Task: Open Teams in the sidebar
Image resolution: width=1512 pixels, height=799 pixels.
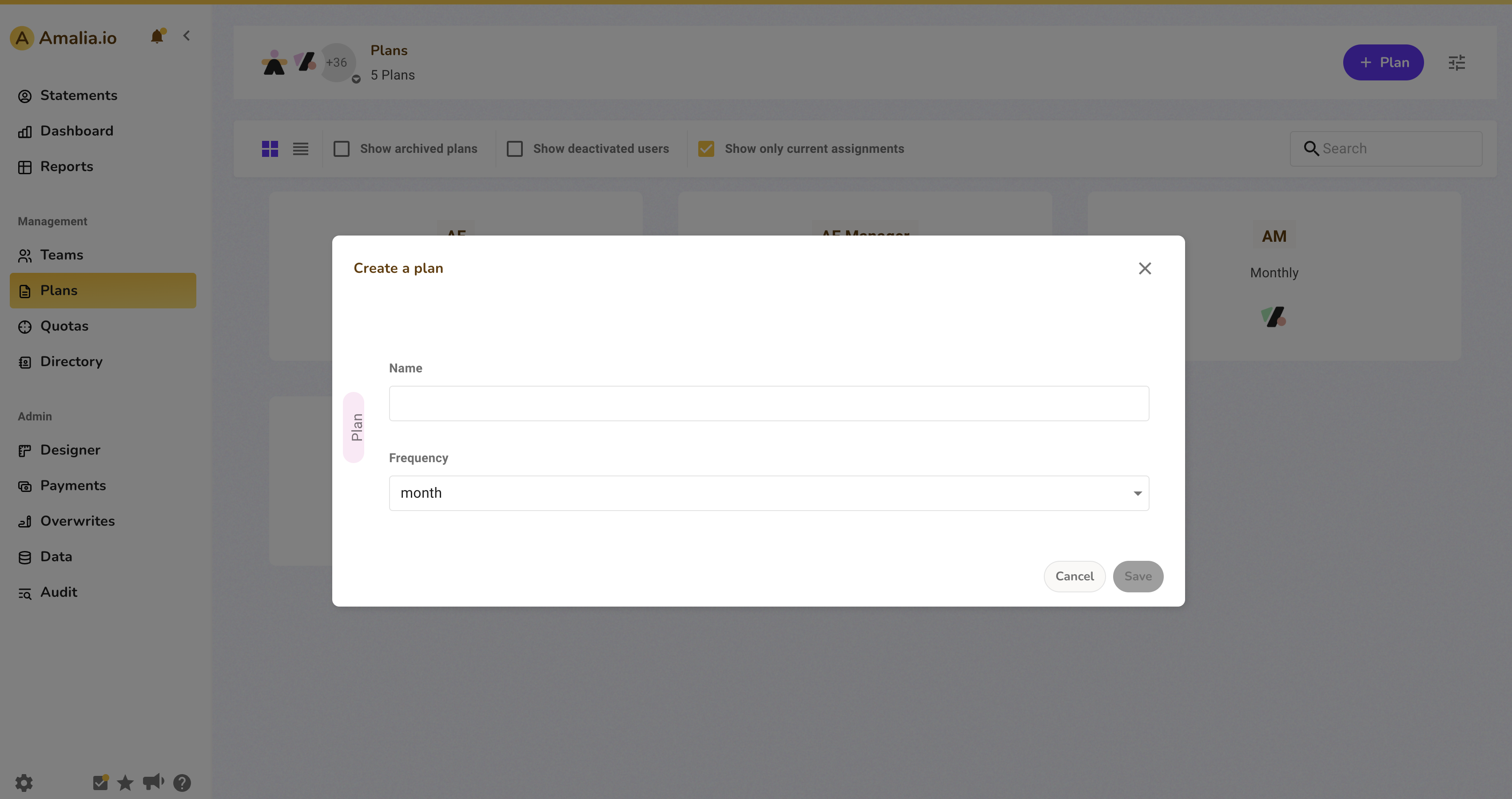Action: point(103,256)
